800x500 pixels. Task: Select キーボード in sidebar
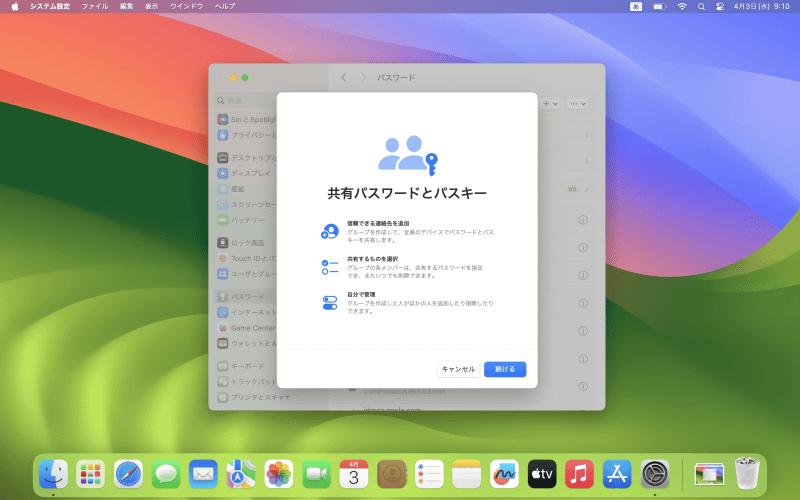(x=247, y=366)
